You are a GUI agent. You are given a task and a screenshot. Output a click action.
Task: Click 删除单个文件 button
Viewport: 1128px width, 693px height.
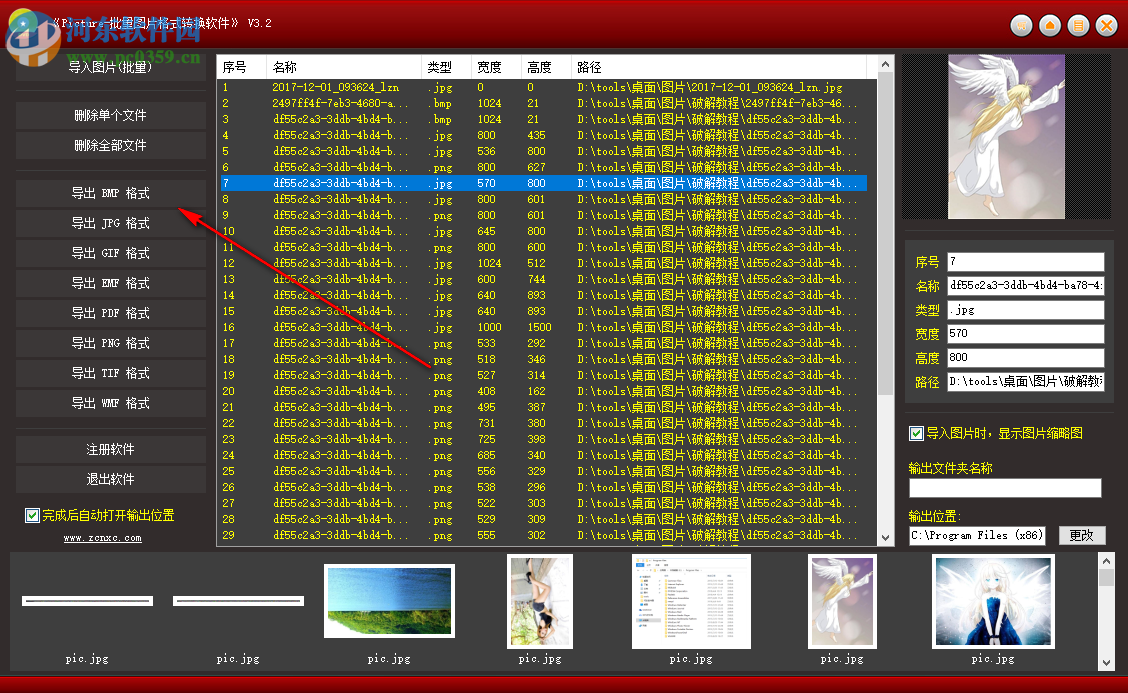110,115
